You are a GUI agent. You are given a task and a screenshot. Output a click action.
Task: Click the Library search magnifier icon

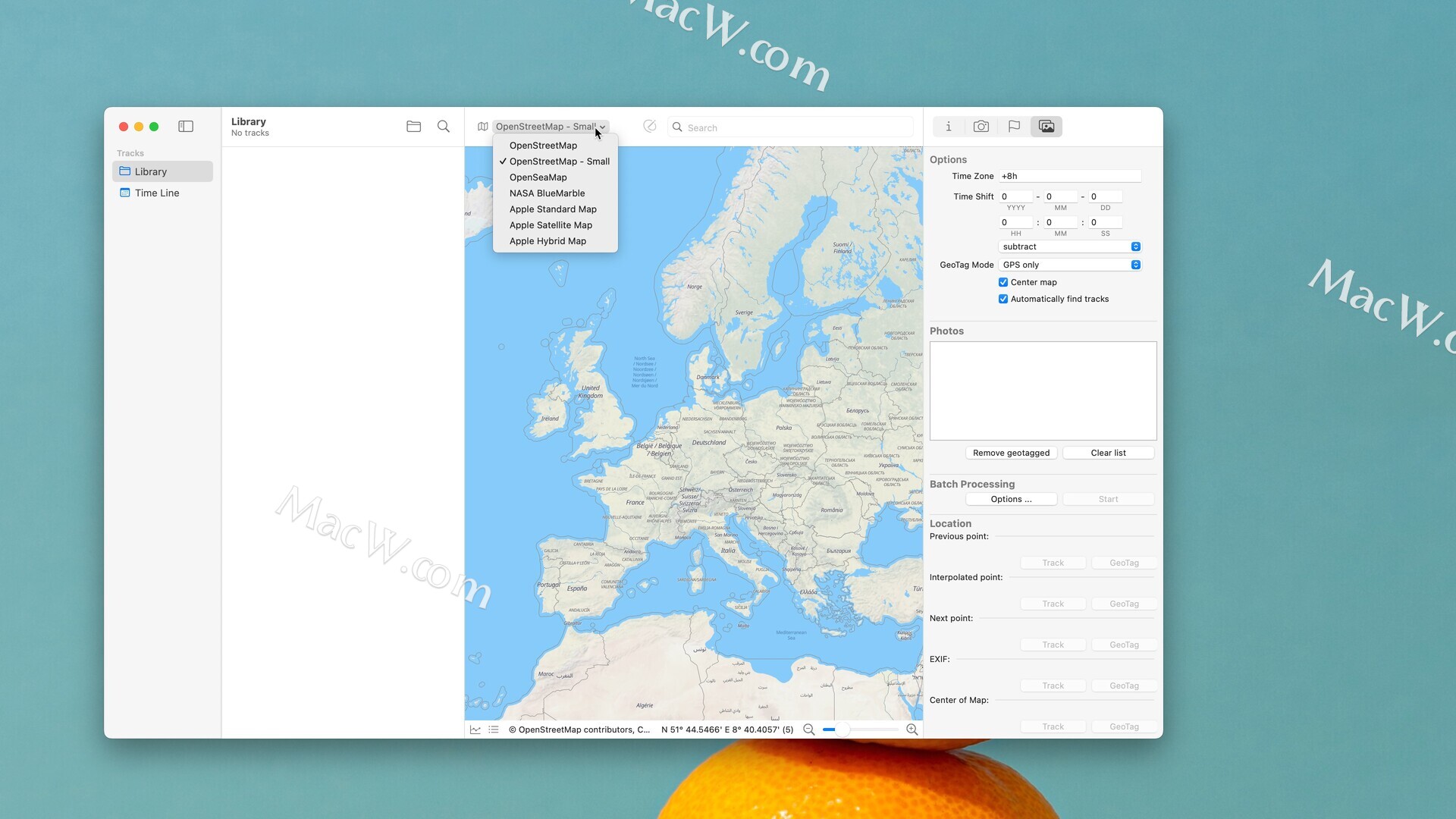click(x=444, y=127)
